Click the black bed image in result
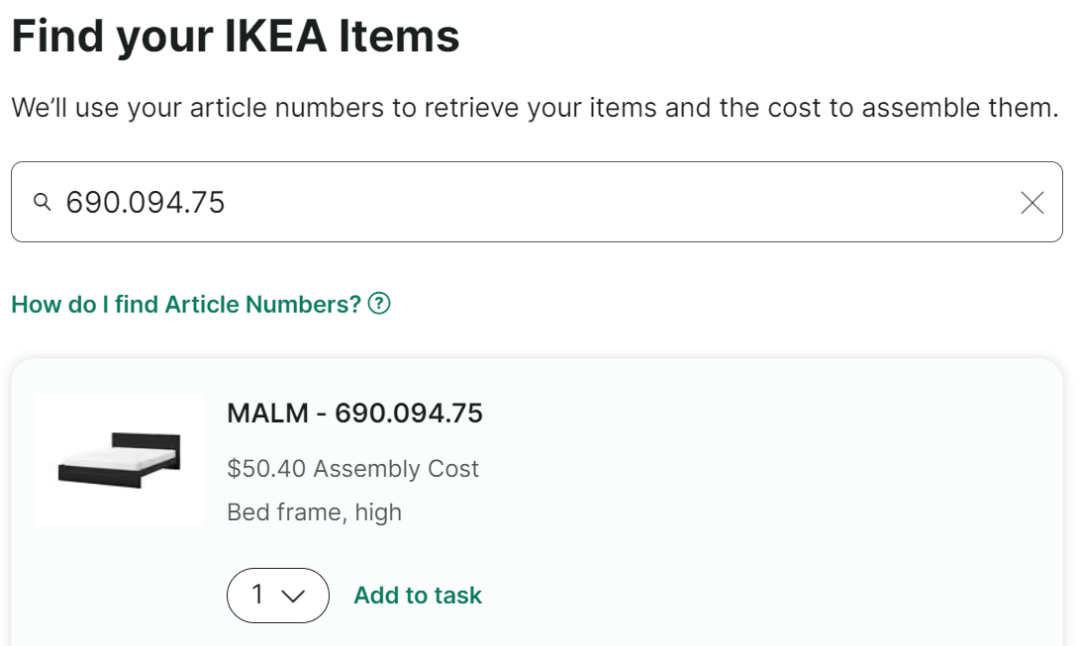1080x646 pixels. [x=120, y=460]
